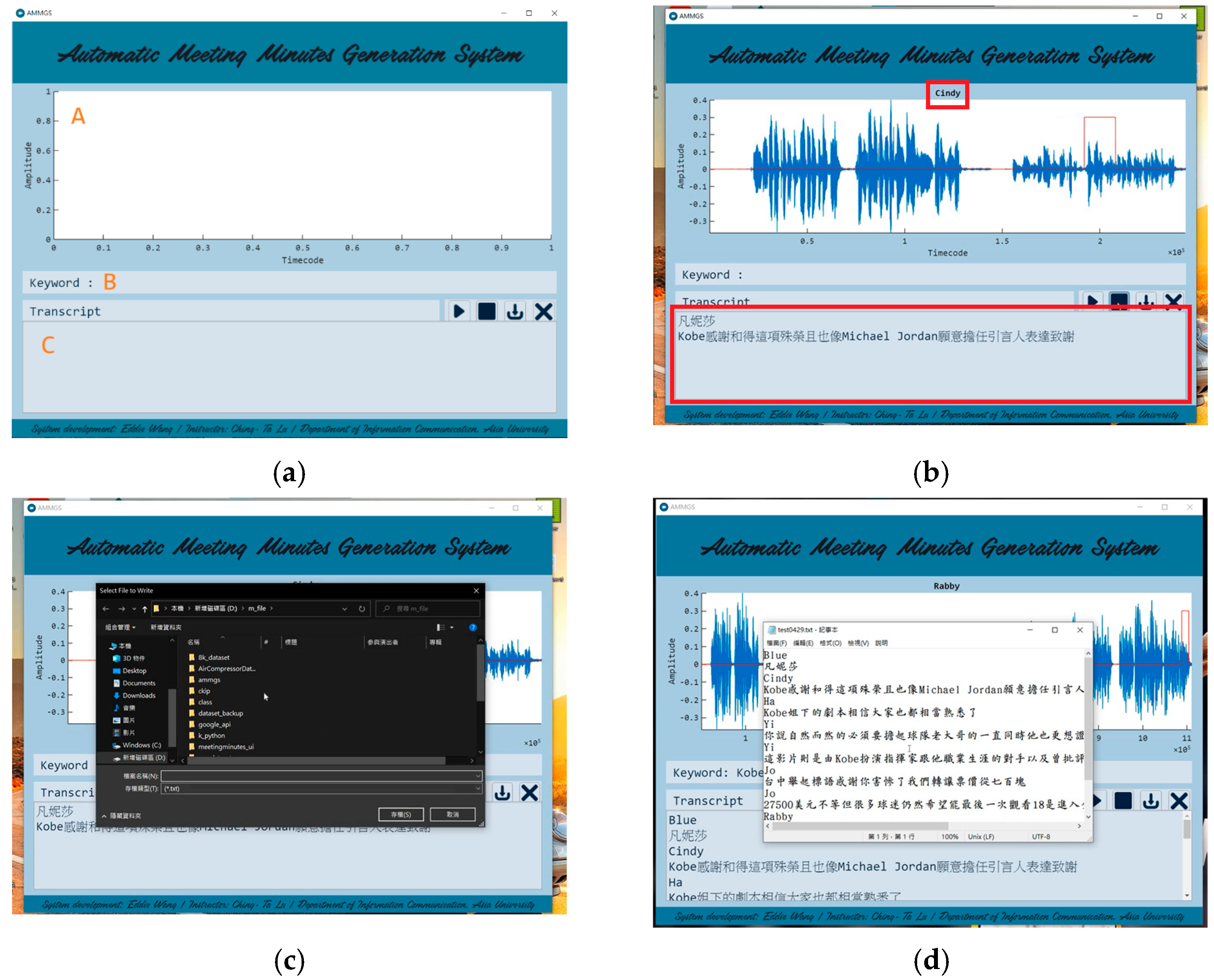Click the Keyword field in panel (a)
The height and width of the screenshot is (980, 1214).
(x=316, y=282)
